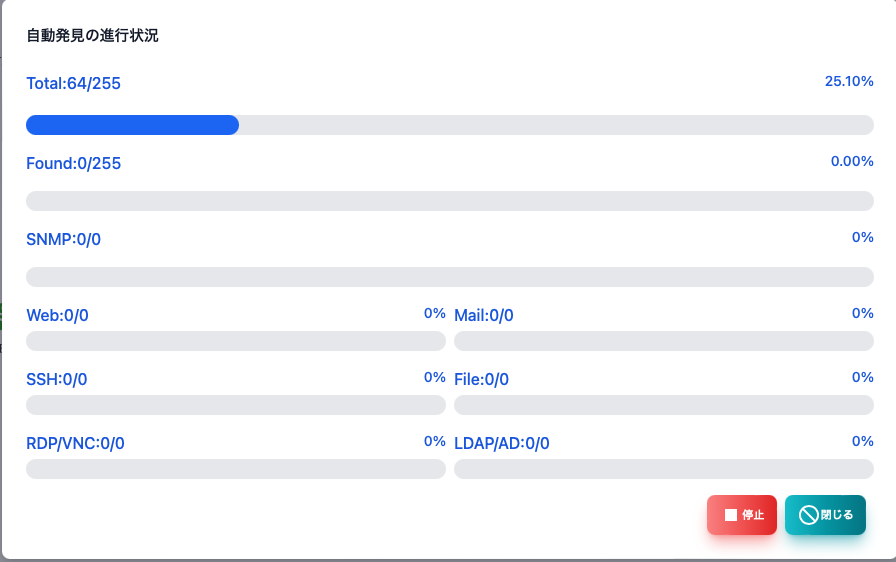Screen dimensions: 896x562
Task: Click the square stop icon
Action: [x=730, y=515]
